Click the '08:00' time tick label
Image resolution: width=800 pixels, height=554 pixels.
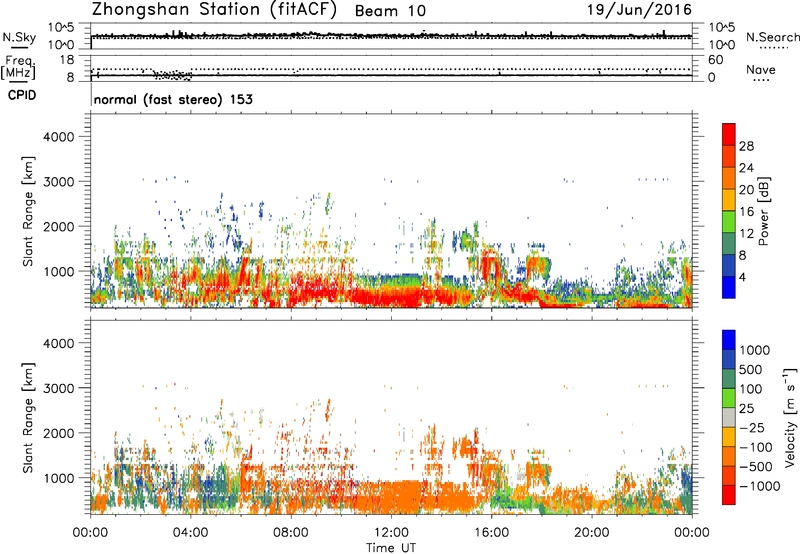coord(291,533)
